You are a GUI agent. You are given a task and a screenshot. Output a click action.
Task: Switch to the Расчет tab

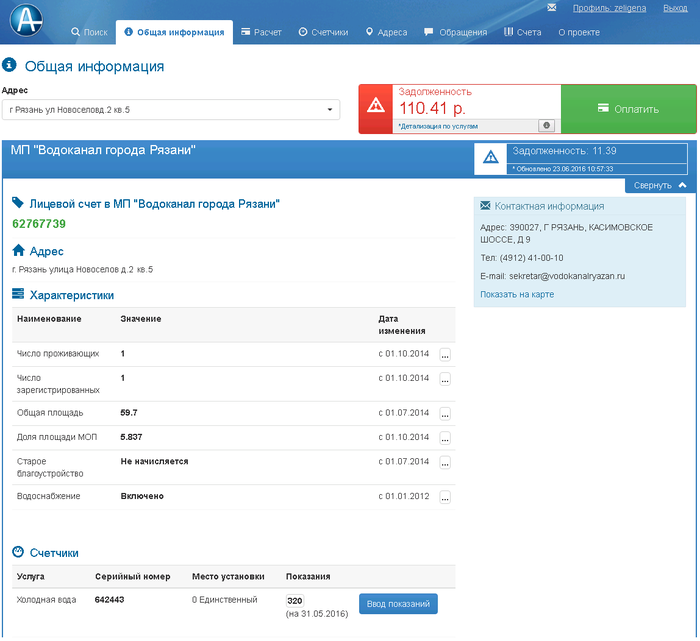point(261,32)
